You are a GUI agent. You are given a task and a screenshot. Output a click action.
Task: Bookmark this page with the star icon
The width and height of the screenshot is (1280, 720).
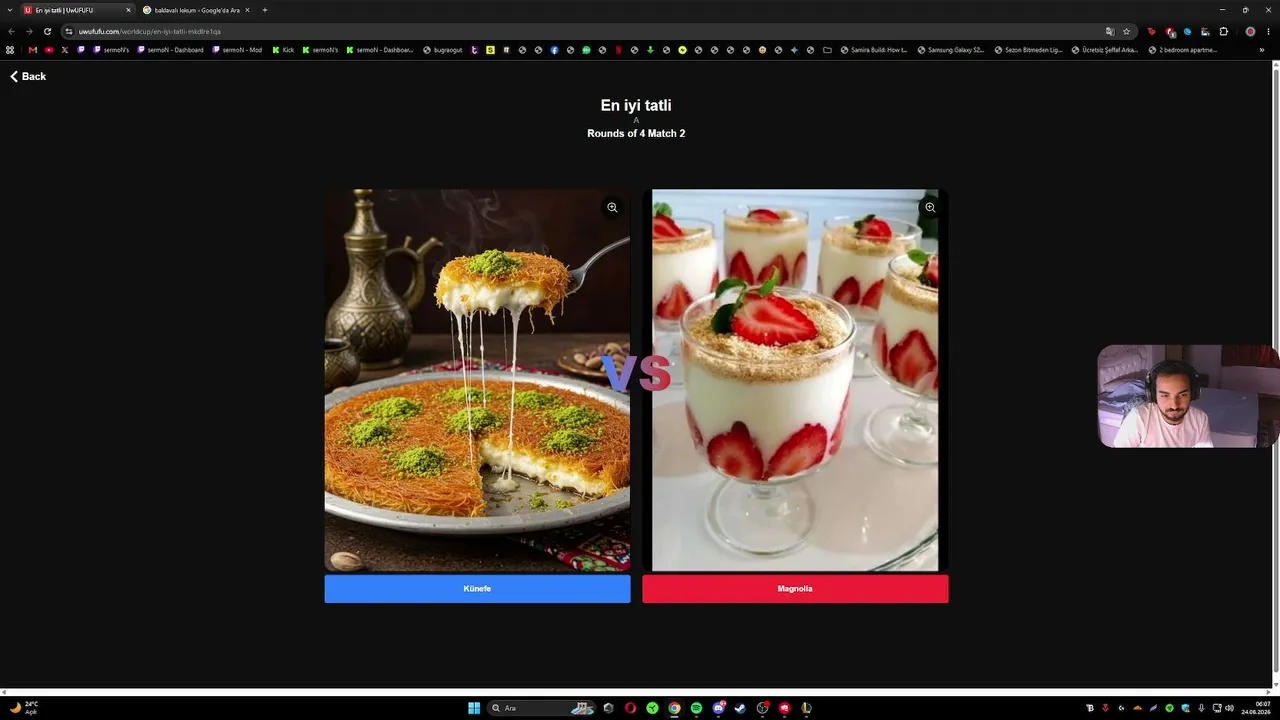coord(1126,31)
